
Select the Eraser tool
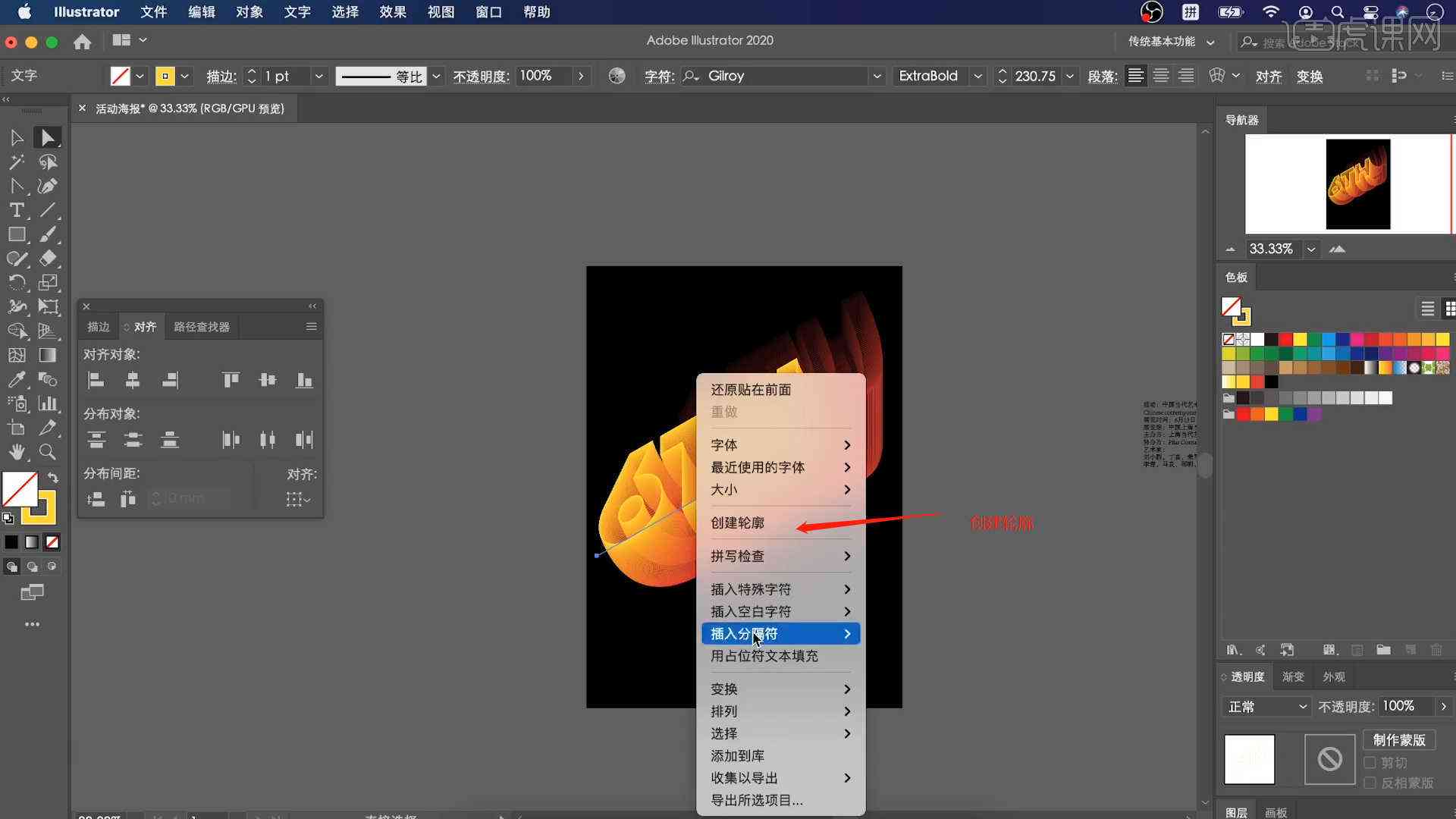pyautogui.click(x=48, y=259)
